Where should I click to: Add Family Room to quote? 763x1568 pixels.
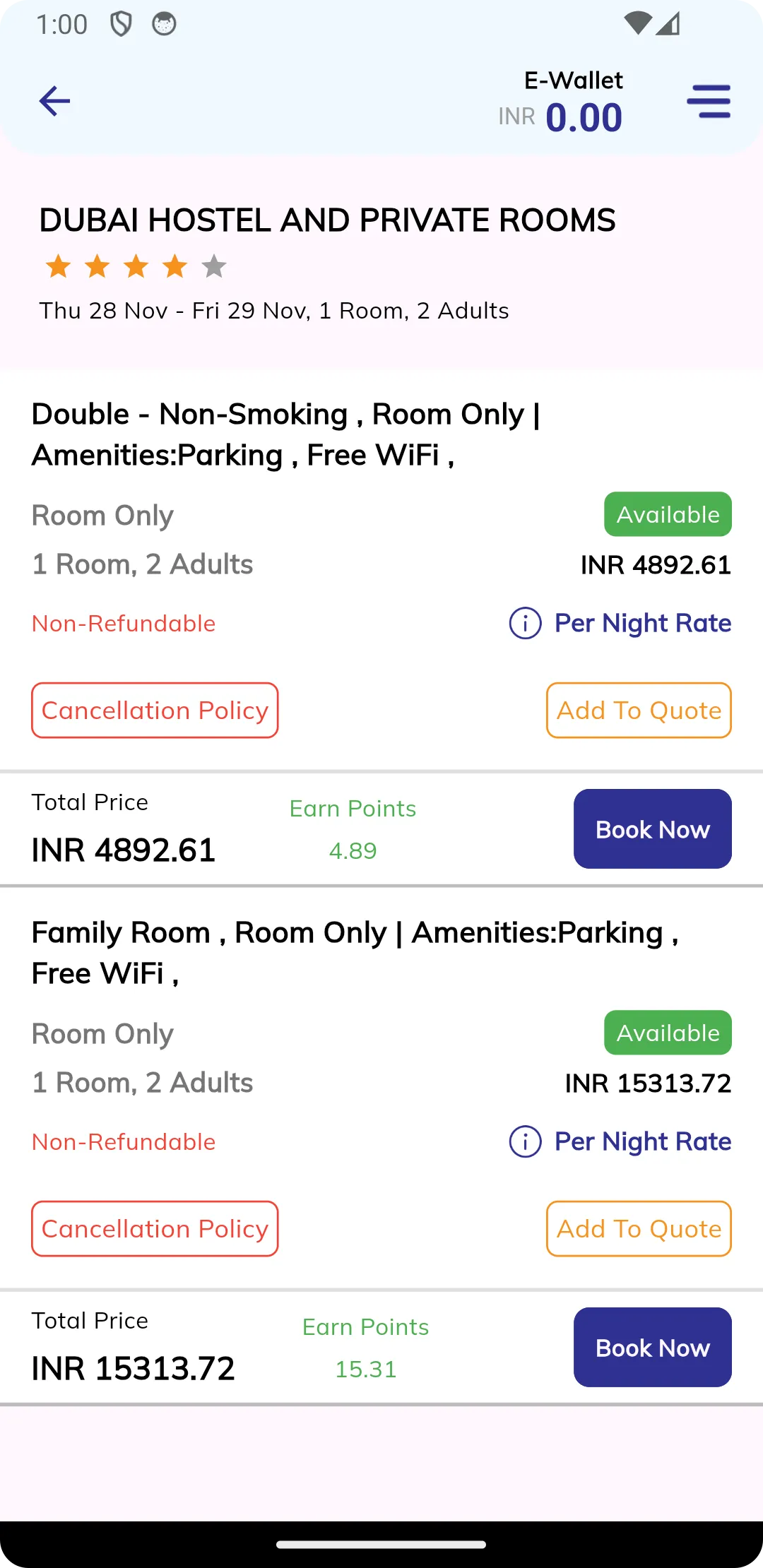(639, 1228)
